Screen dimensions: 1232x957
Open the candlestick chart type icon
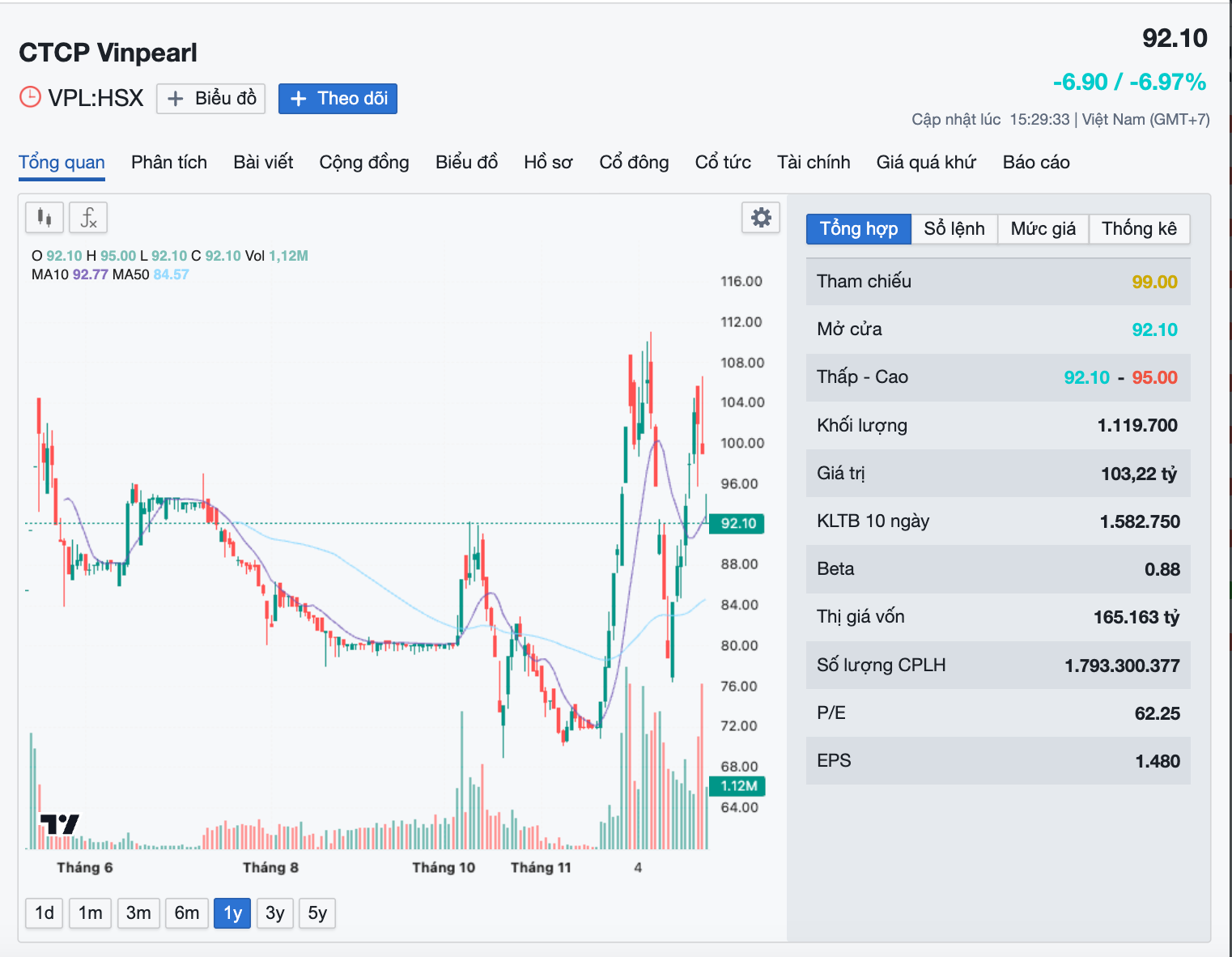(x=45, y=217)
